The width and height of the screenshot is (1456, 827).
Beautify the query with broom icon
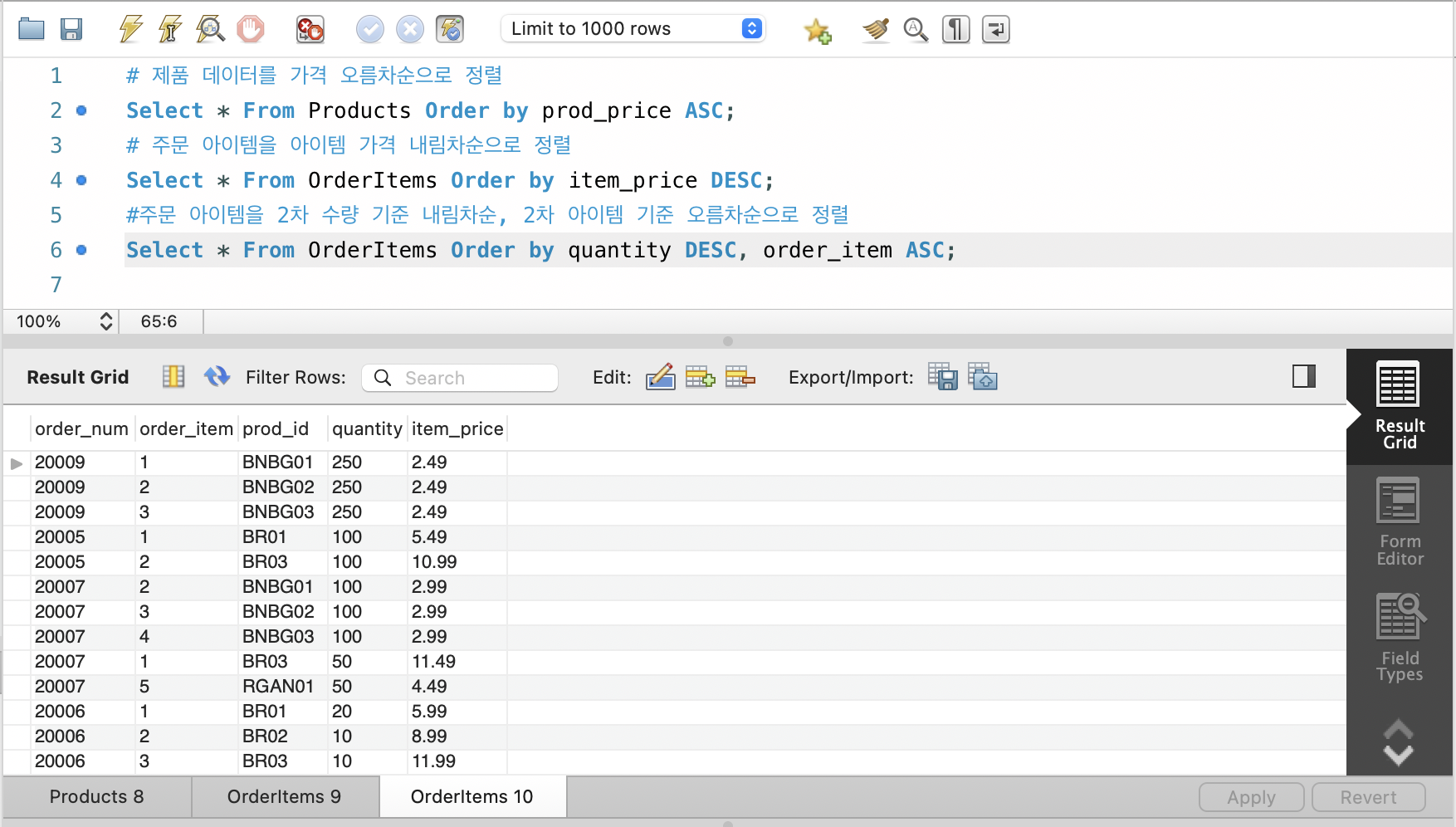coord(876,29)
